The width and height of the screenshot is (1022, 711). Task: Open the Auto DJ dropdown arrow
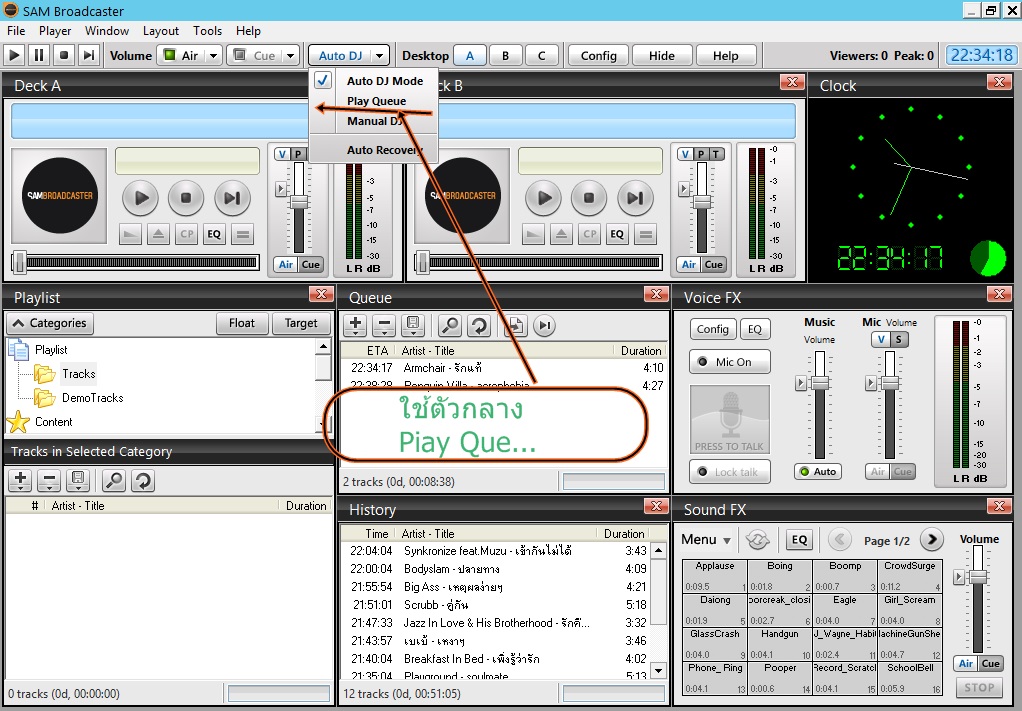click(x=379, y=55)
